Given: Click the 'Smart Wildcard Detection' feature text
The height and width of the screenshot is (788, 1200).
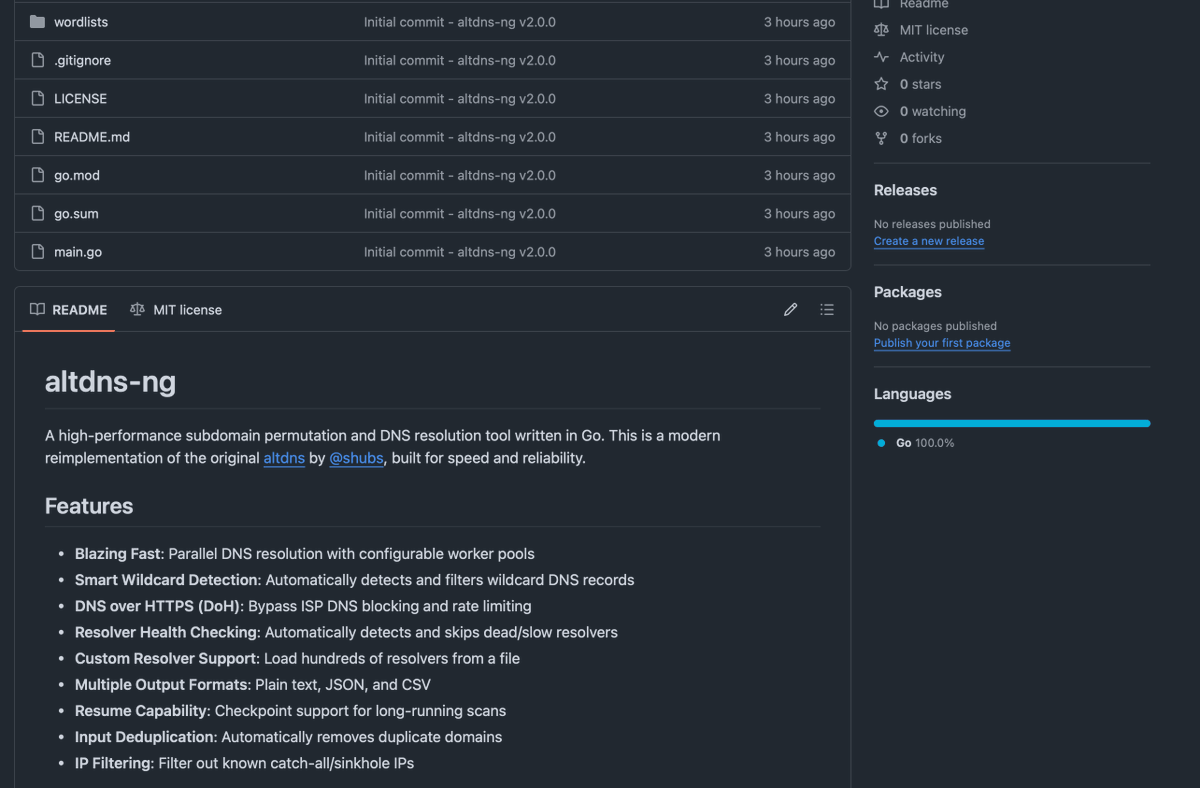Looking at the screenshot, I should [167, 580].
